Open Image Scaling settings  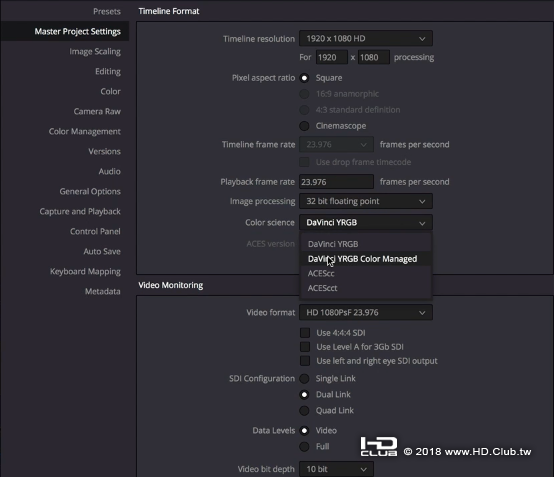95,52
